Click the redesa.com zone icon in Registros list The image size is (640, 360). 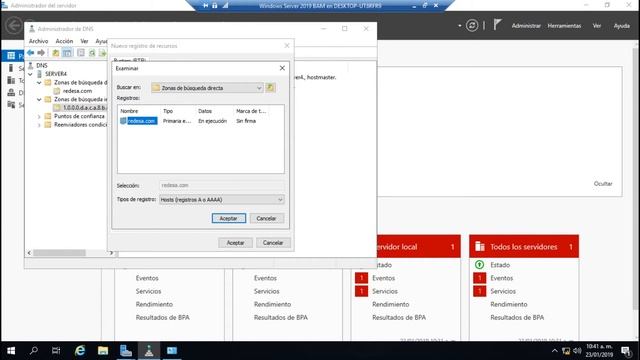(x=123, y=121)
